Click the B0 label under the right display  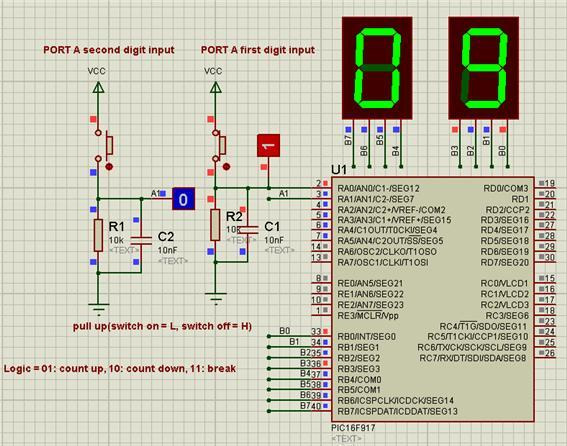coord(503,151)
